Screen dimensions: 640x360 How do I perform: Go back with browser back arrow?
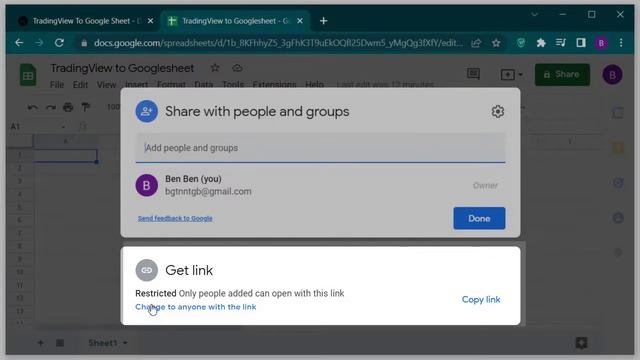pos(19,43)
